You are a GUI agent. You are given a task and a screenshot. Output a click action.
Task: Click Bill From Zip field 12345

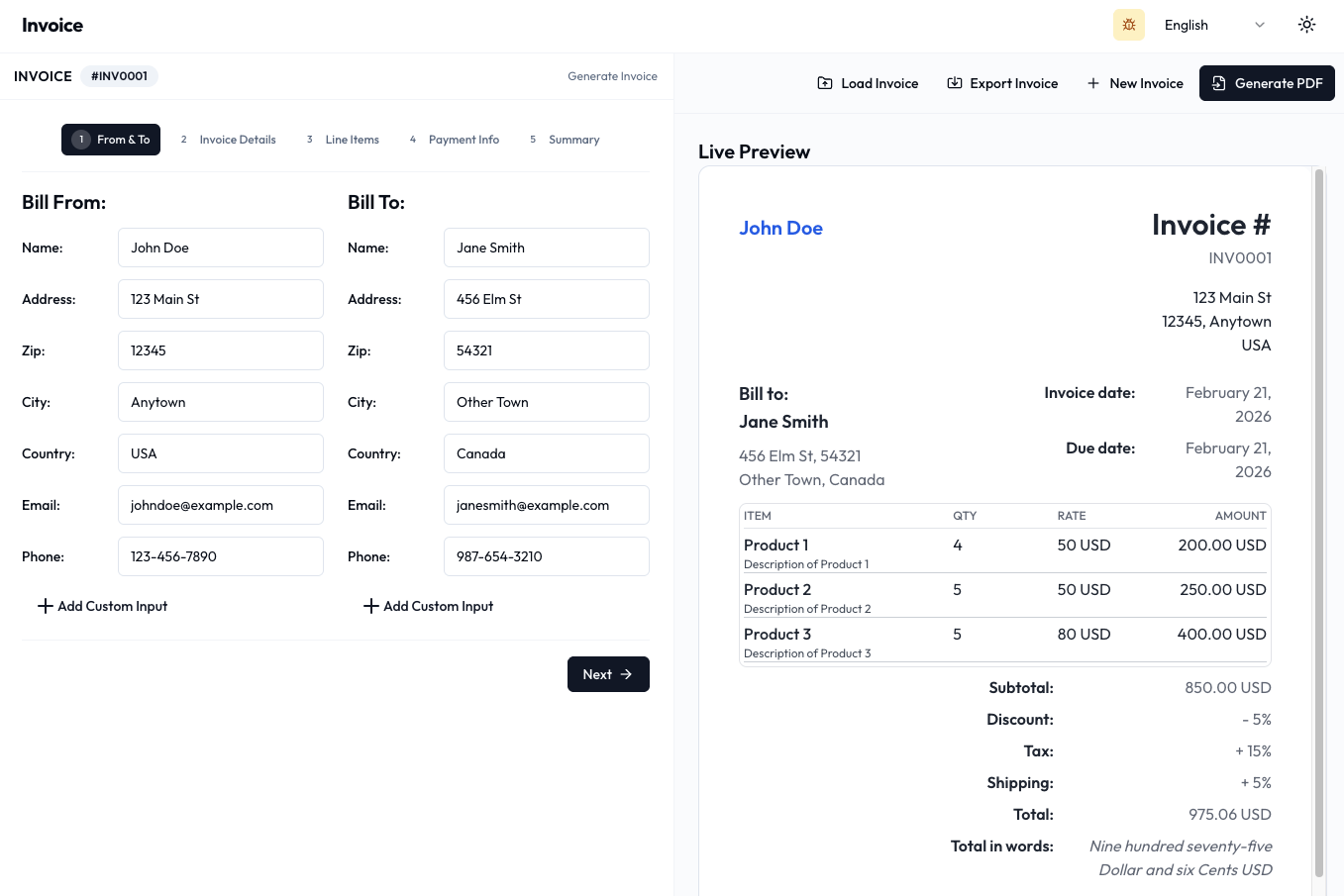point(221,350)
